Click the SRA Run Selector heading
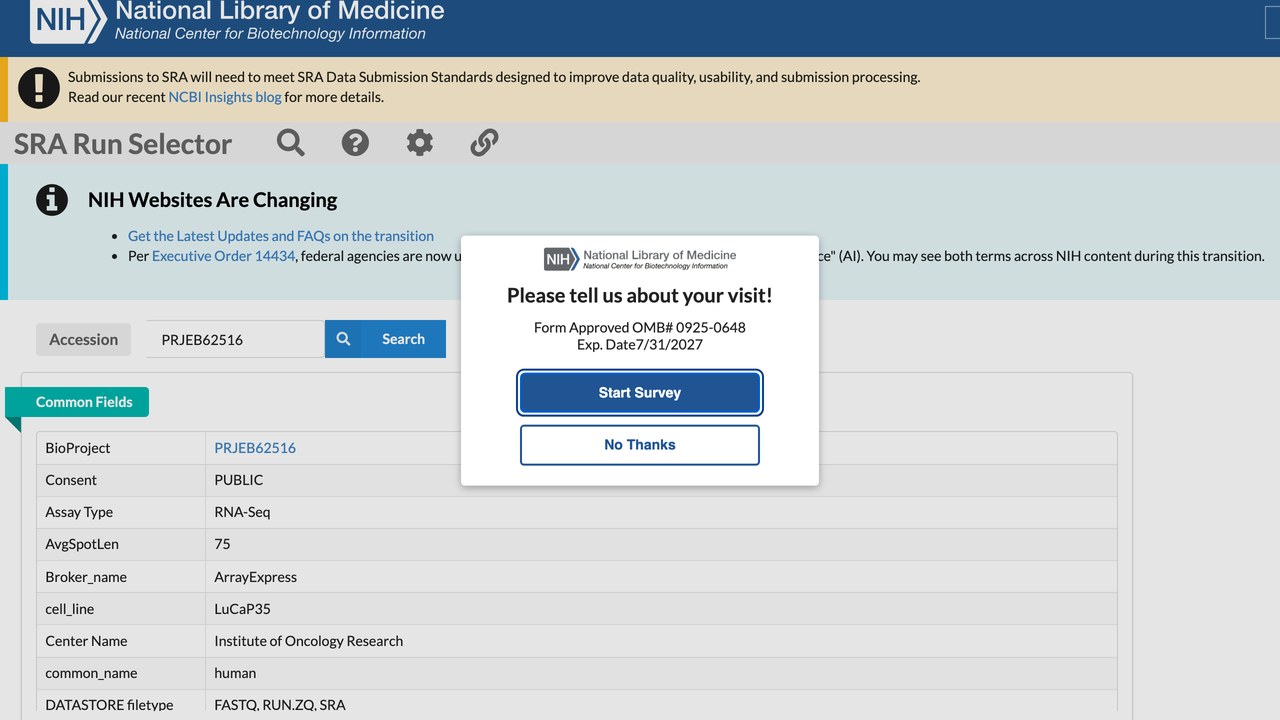This screenshot has width=1280, height=720. point(123,144)
